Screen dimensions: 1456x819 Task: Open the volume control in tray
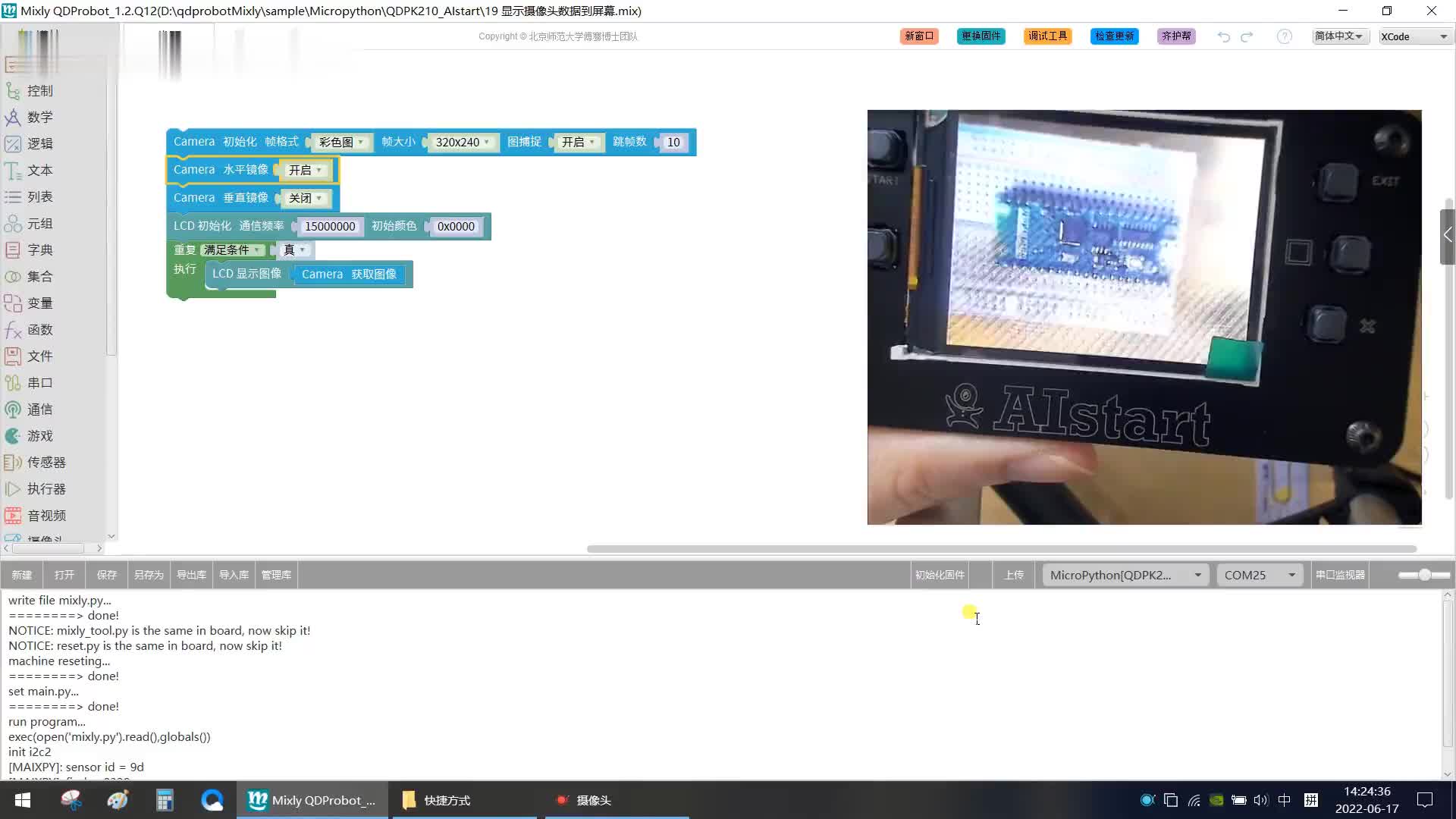click(x=1261, y=800)
